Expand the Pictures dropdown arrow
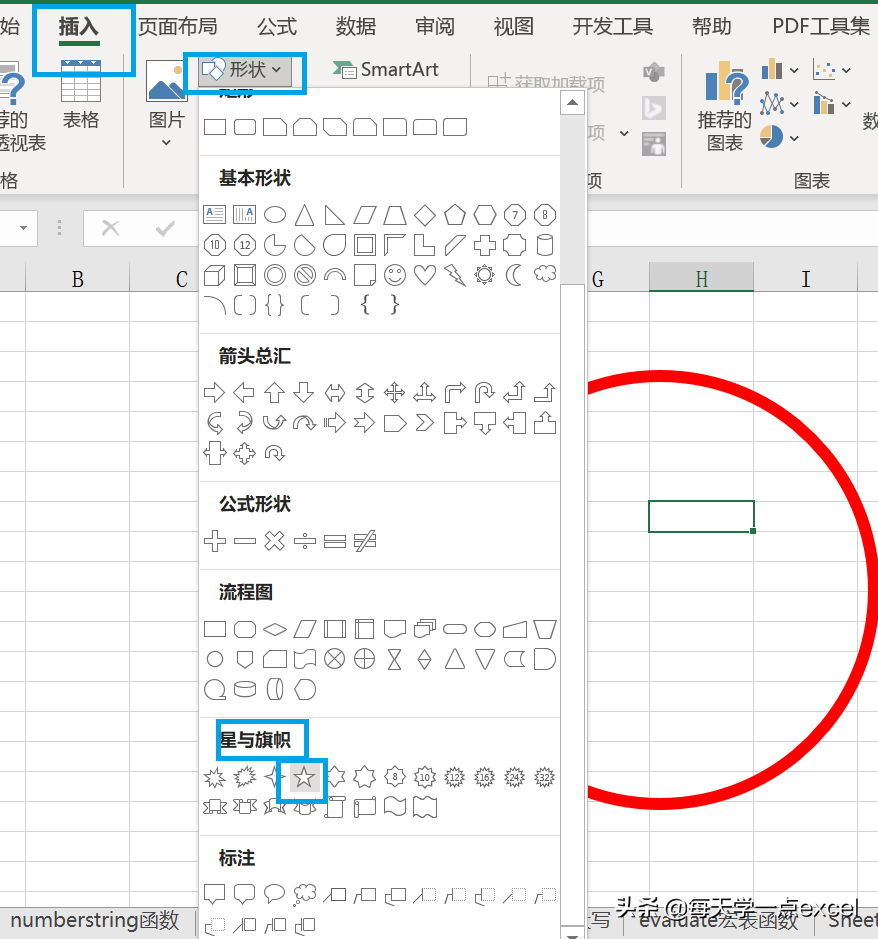 point(166,143)
